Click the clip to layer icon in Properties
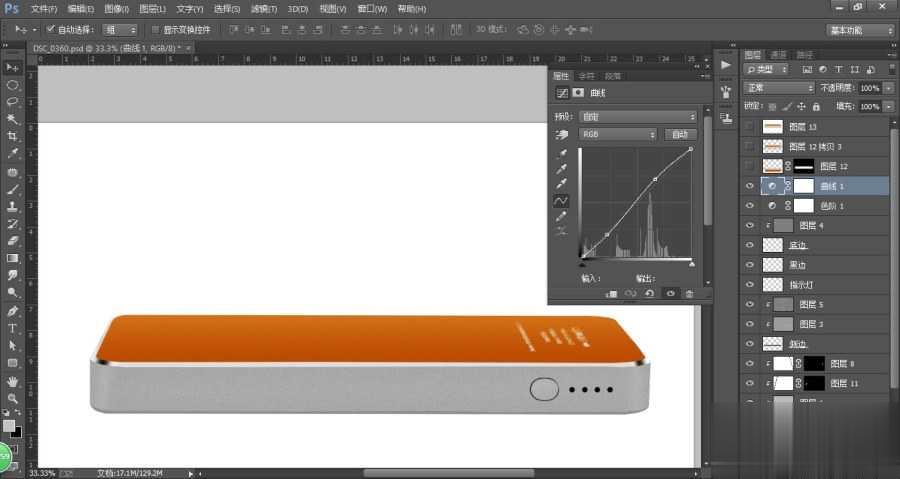Image resolution: width=900 pixels, height=479 pixels. point(612,294)
